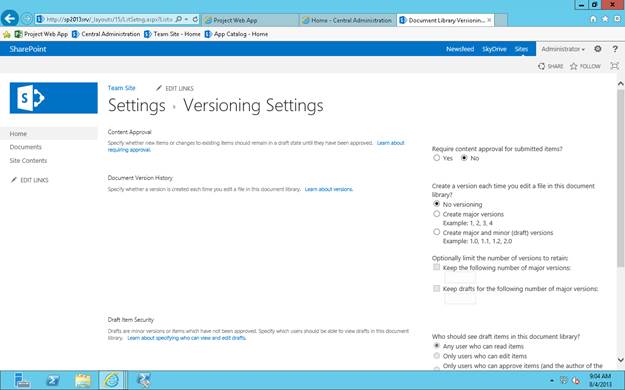The image size is (625, 390).
Task: Open Central Administration favorites link
Action: [106, 34]
